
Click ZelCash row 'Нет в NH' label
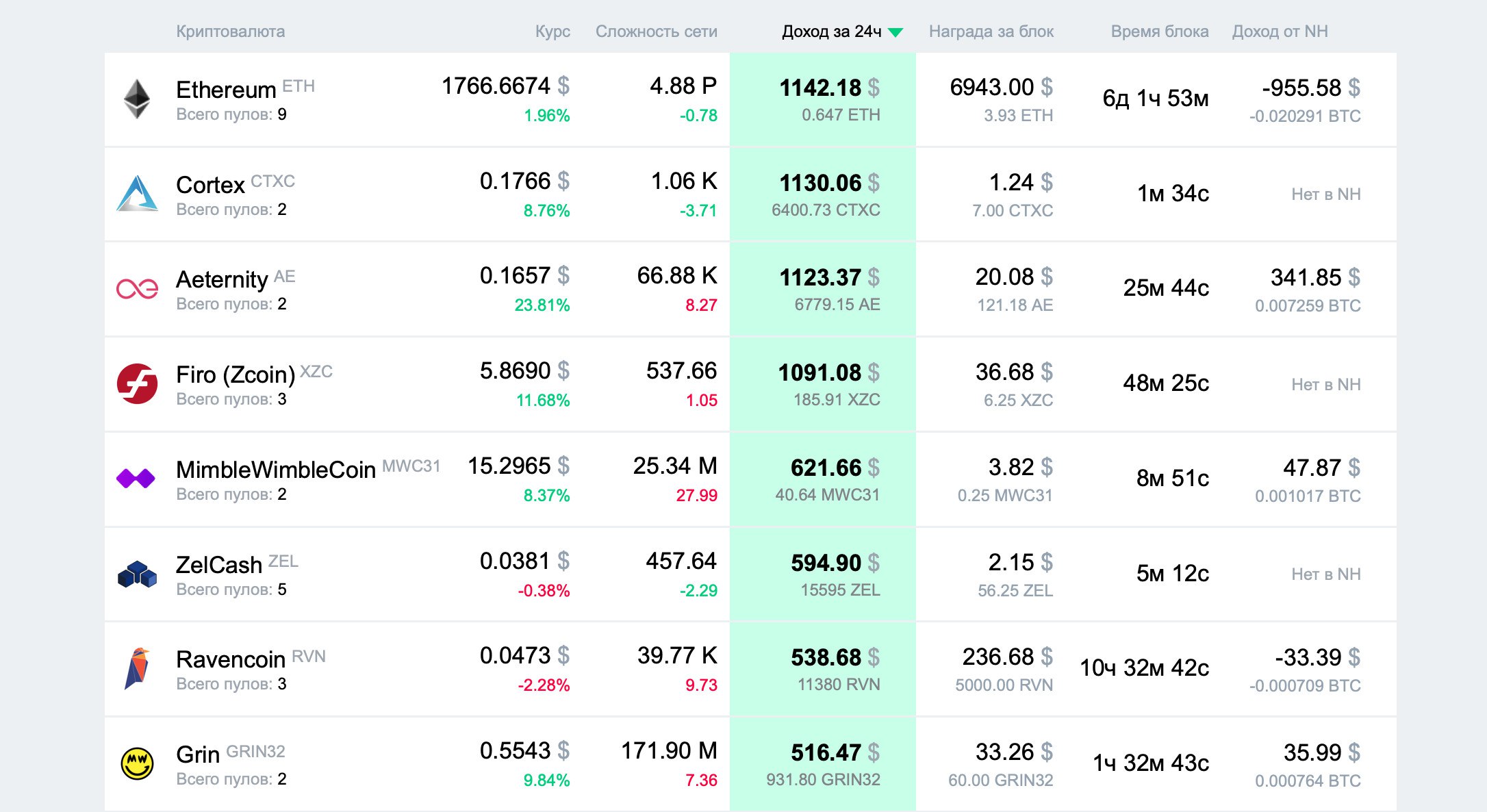tap(1325, 574)
